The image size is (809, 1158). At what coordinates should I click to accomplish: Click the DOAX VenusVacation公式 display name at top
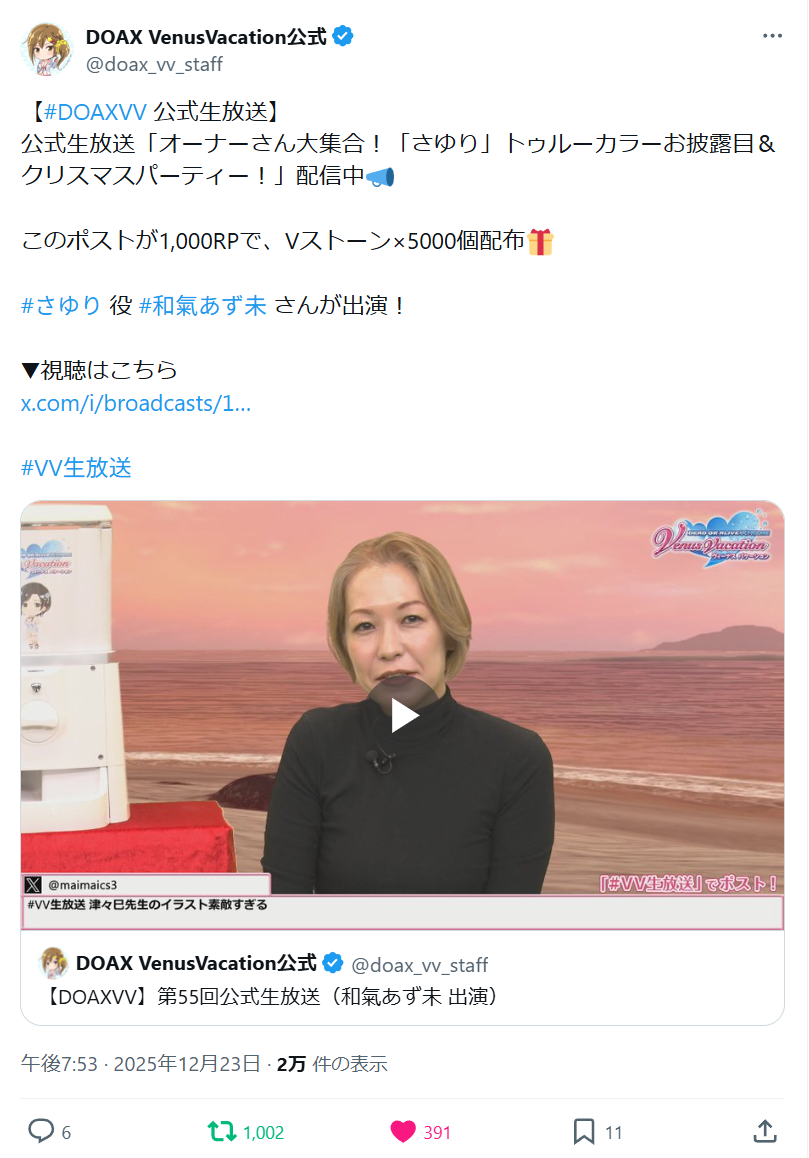[x=206, y=36]
